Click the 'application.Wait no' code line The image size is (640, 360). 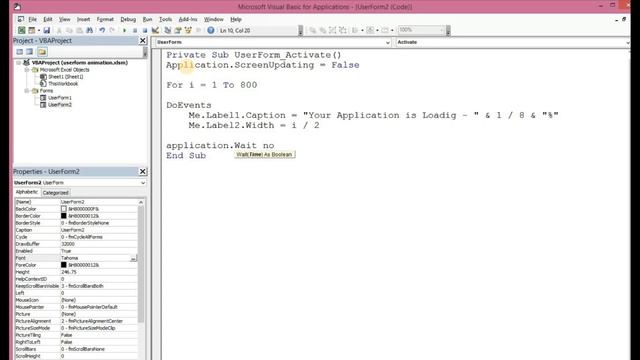pos(220,145)
